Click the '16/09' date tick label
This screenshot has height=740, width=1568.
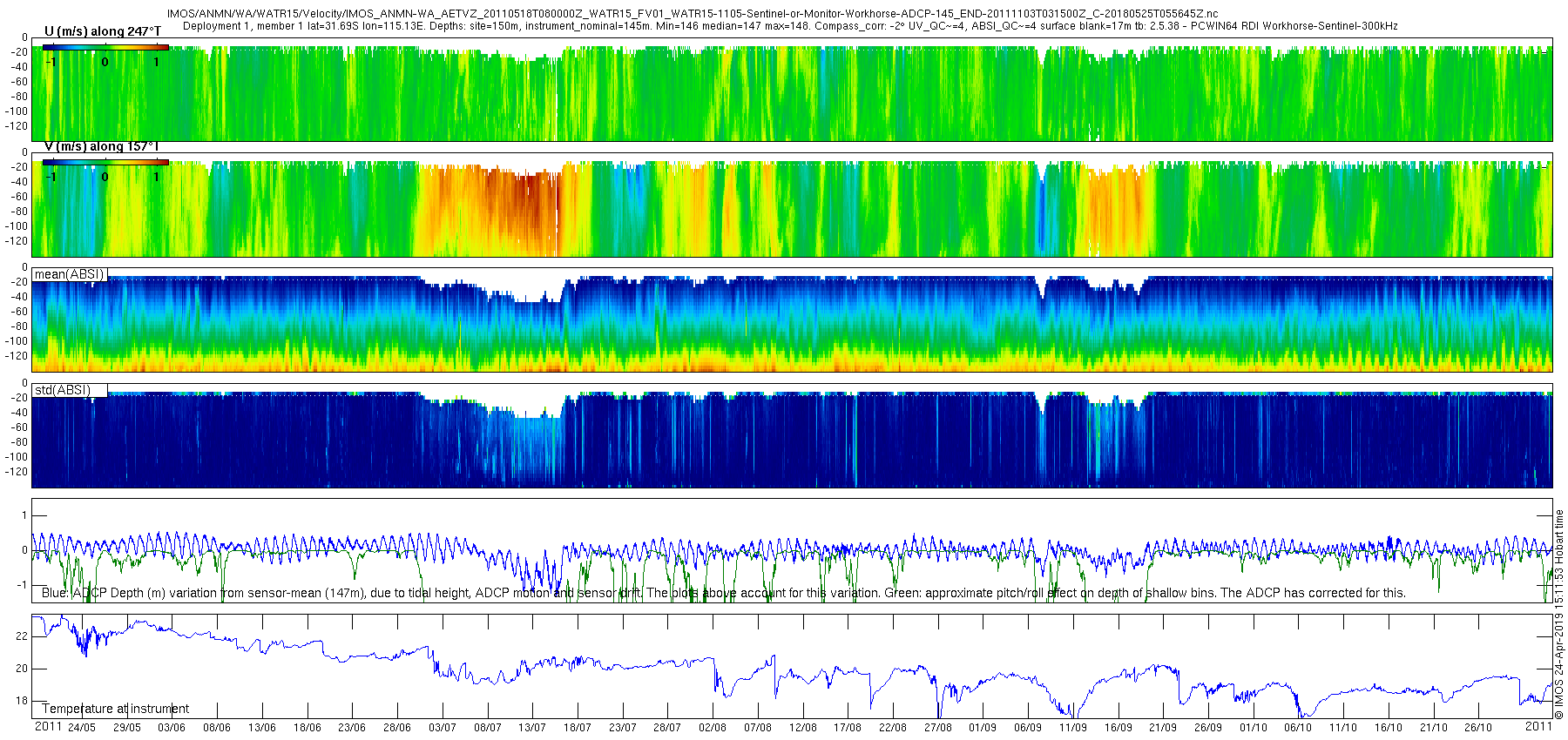click(x=1119, y=728)
